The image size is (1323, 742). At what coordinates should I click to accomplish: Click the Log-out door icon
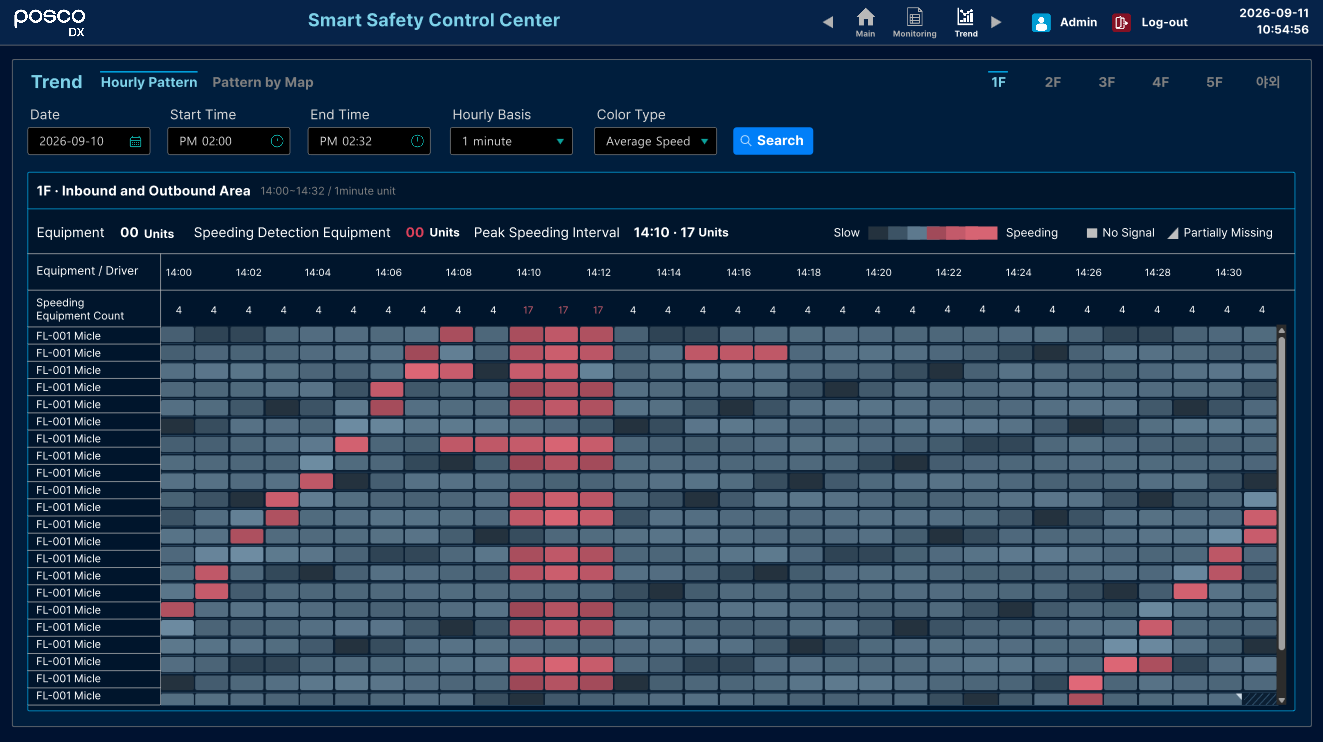1122,22
